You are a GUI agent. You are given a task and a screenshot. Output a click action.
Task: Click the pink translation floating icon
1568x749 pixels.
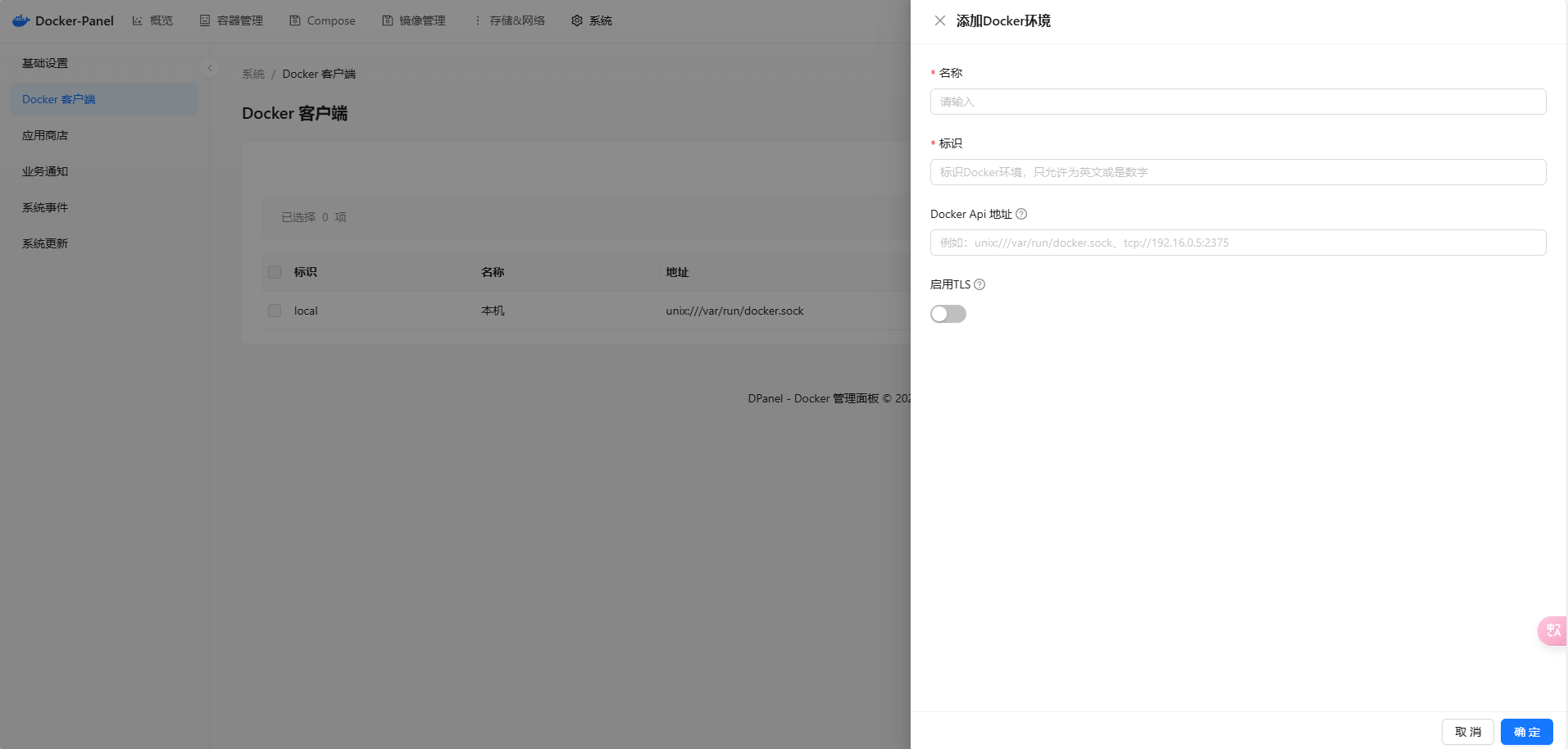(x=1553, y=631)
